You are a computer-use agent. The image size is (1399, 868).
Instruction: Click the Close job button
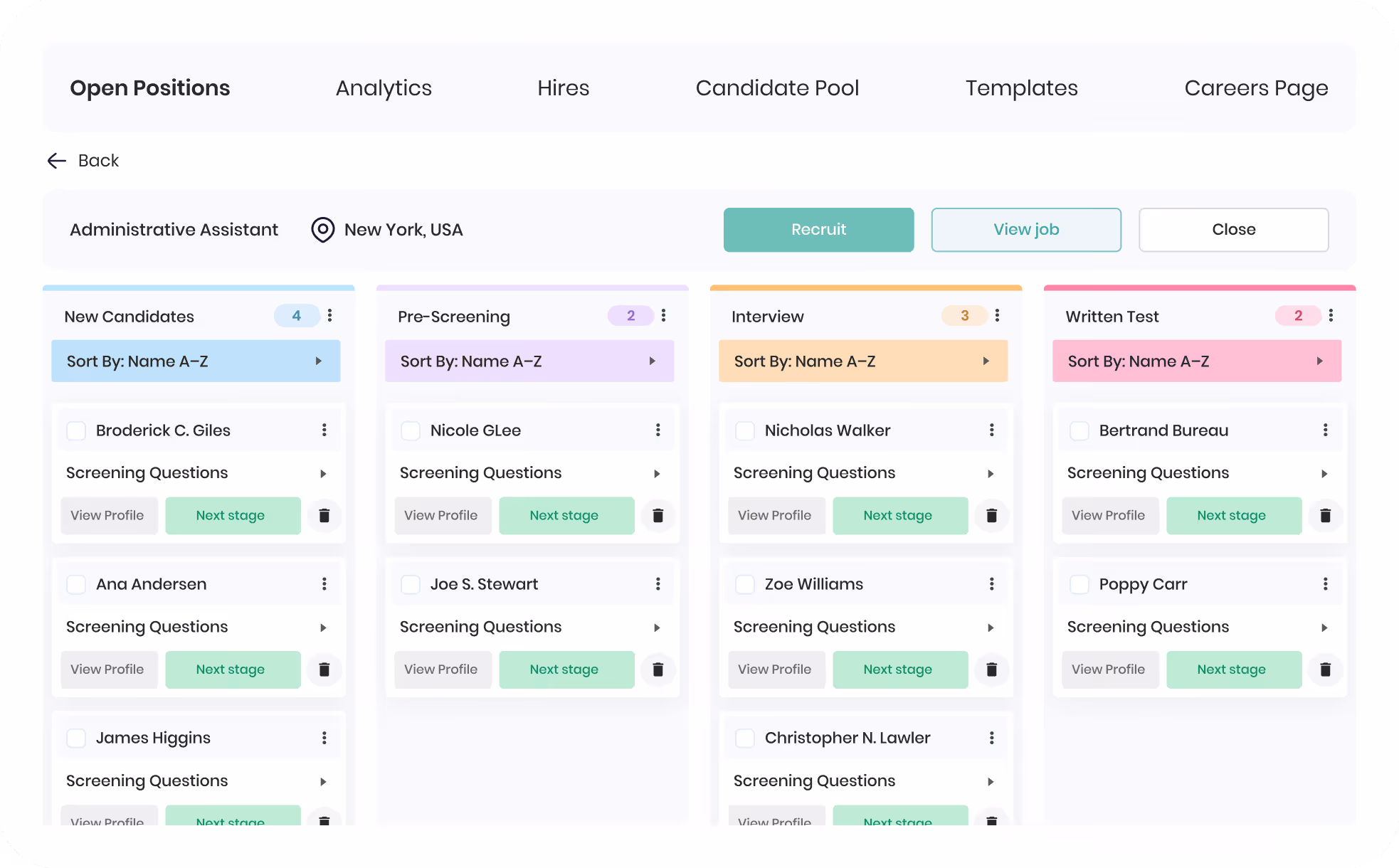[1234, 230]
